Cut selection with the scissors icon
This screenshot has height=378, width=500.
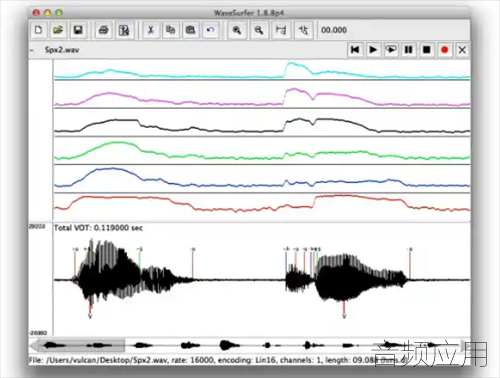click(x=151, y=30)
